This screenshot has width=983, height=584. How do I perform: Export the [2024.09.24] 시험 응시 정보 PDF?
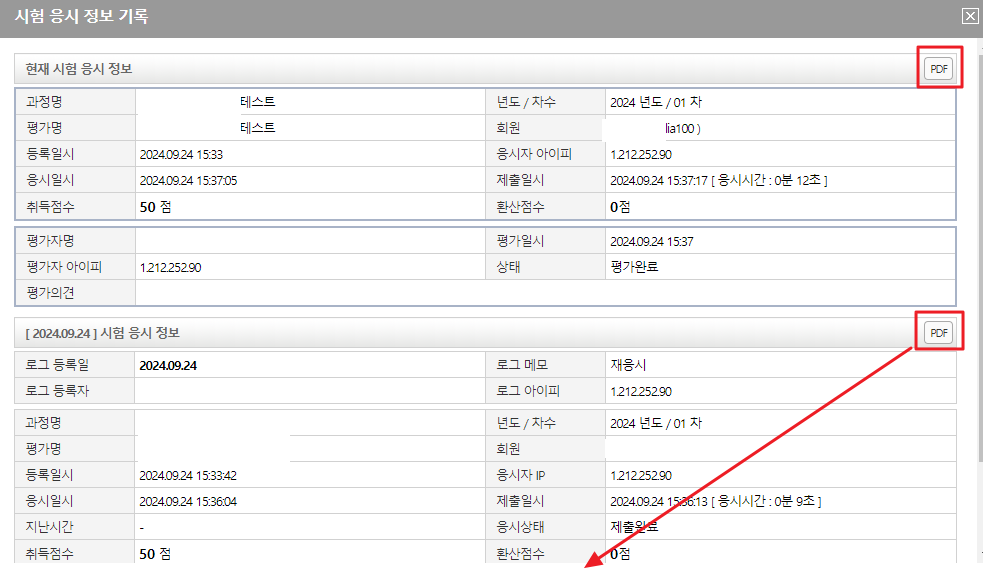[938, 332]
